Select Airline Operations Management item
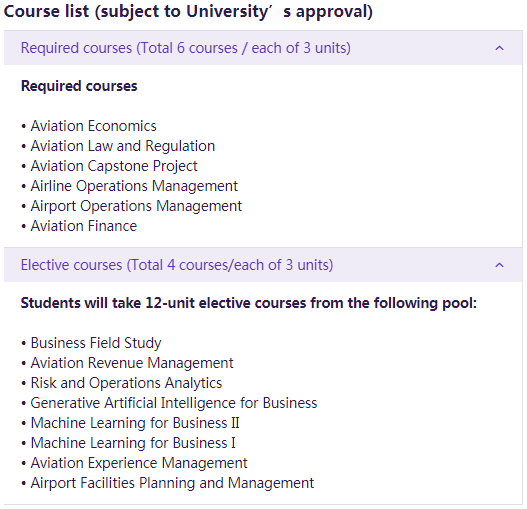This screenshot has height=509, width=527. (134, 186)
